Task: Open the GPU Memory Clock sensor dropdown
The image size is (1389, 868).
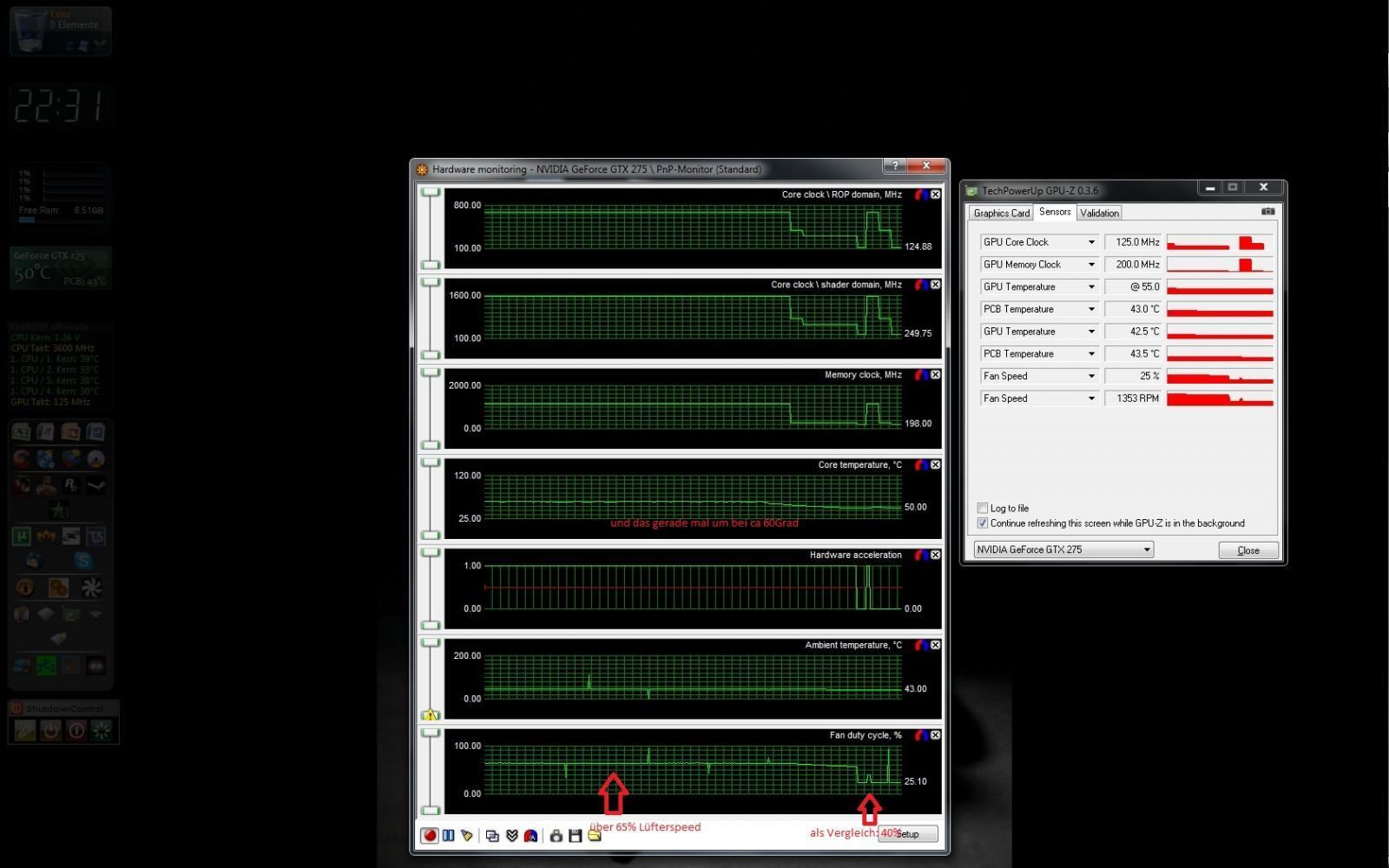Action: pyautogui.click(x=1091, y=265)
